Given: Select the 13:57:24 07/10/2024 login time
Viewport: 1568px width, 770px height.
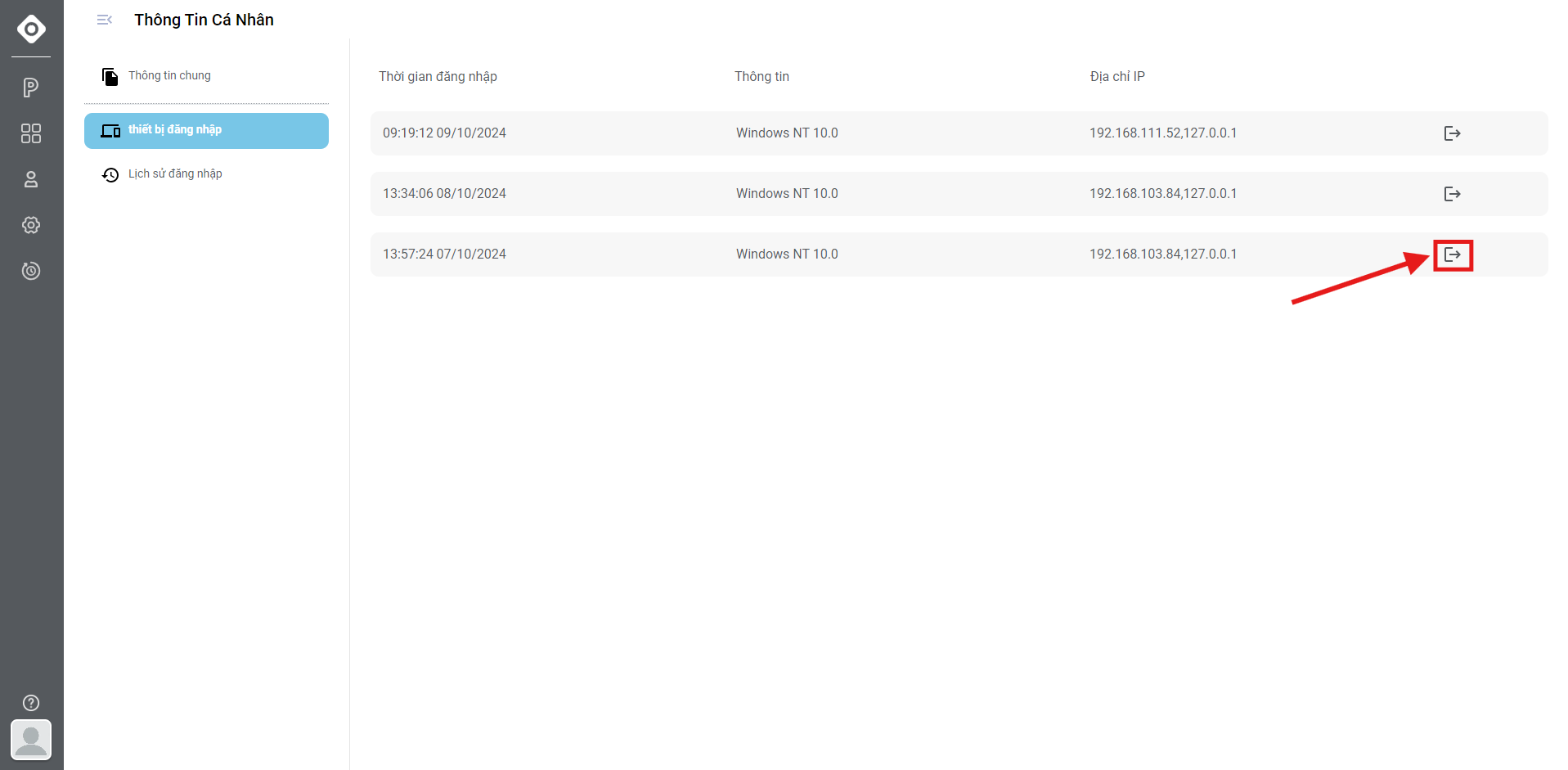Looking at the screenshot, I should click(x=444, y=254).
